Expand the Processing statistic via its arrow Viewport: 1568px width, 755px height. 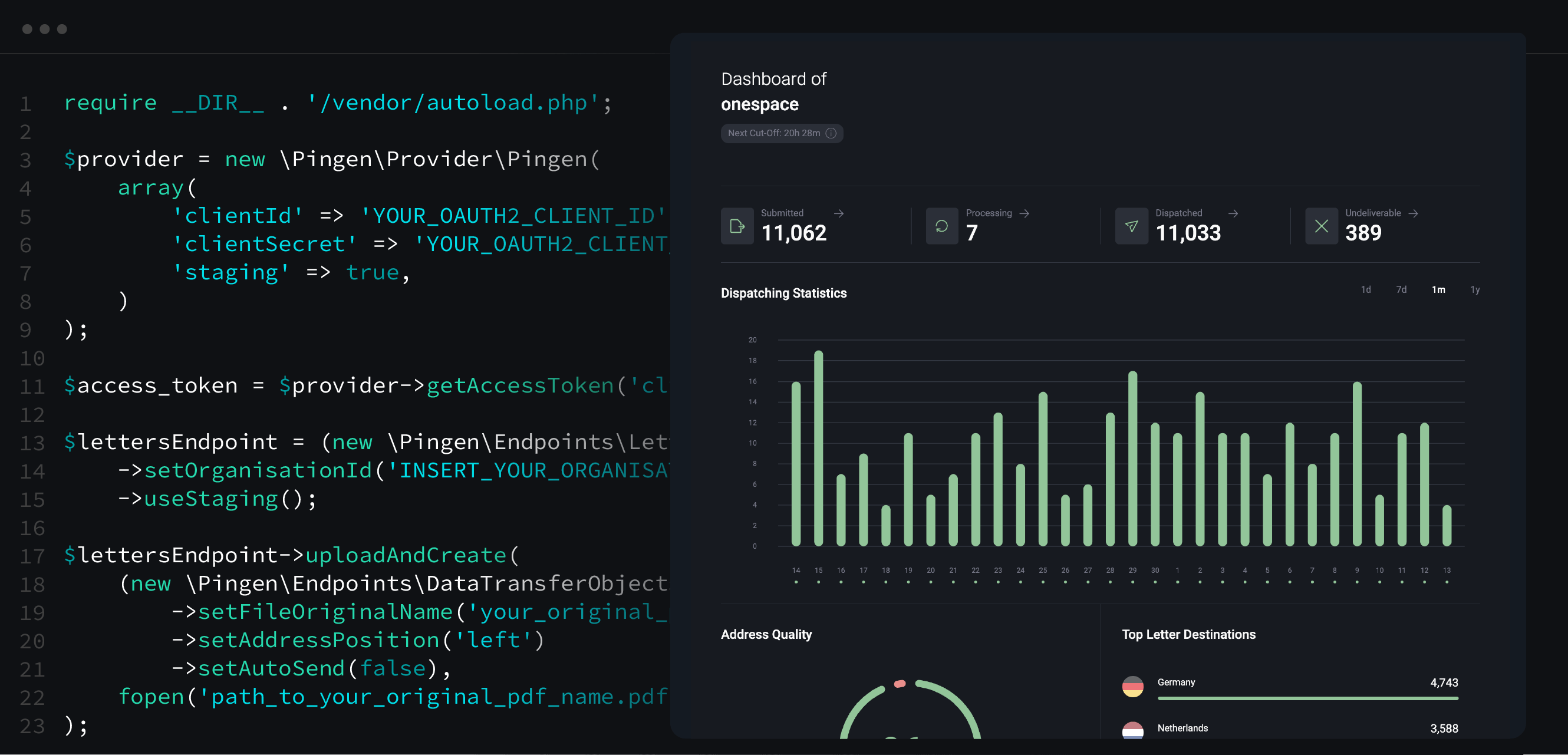pos(1025,213)
